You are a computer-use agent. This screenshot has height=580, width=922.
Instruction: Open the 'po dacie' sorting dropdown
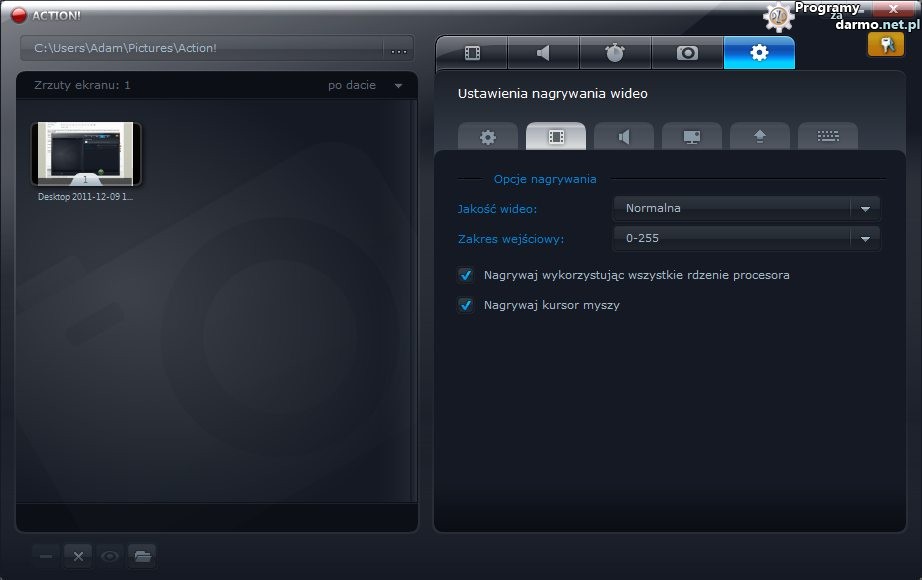[x=365, y=86]
